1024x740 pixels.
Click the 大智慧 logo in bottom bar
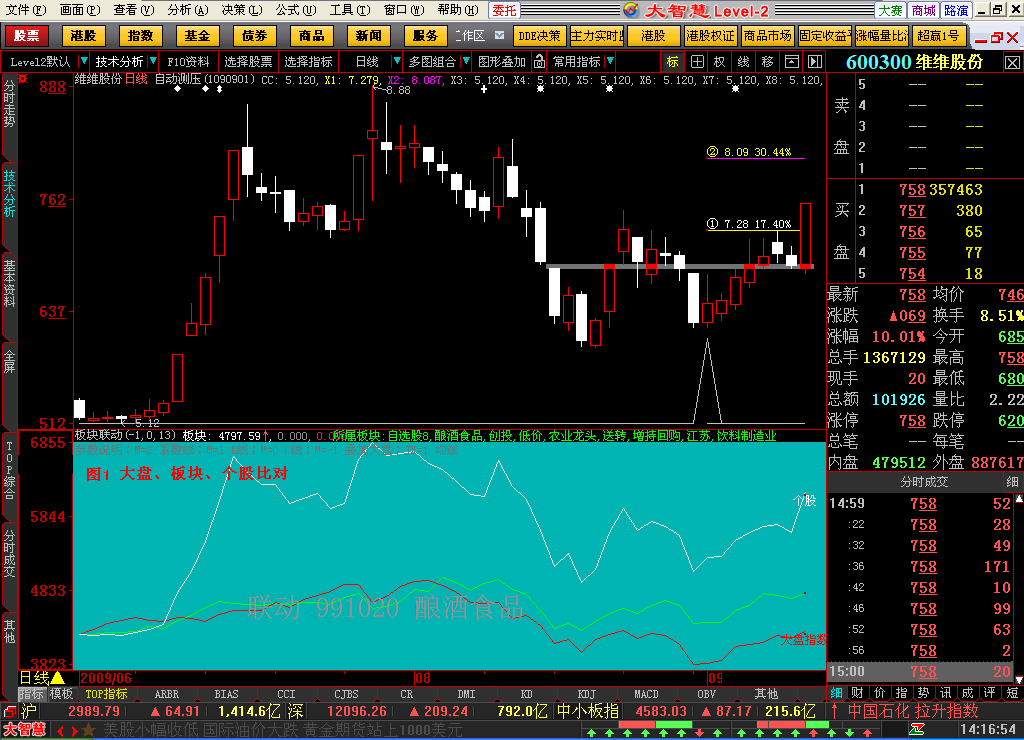(x=25, y=730)
